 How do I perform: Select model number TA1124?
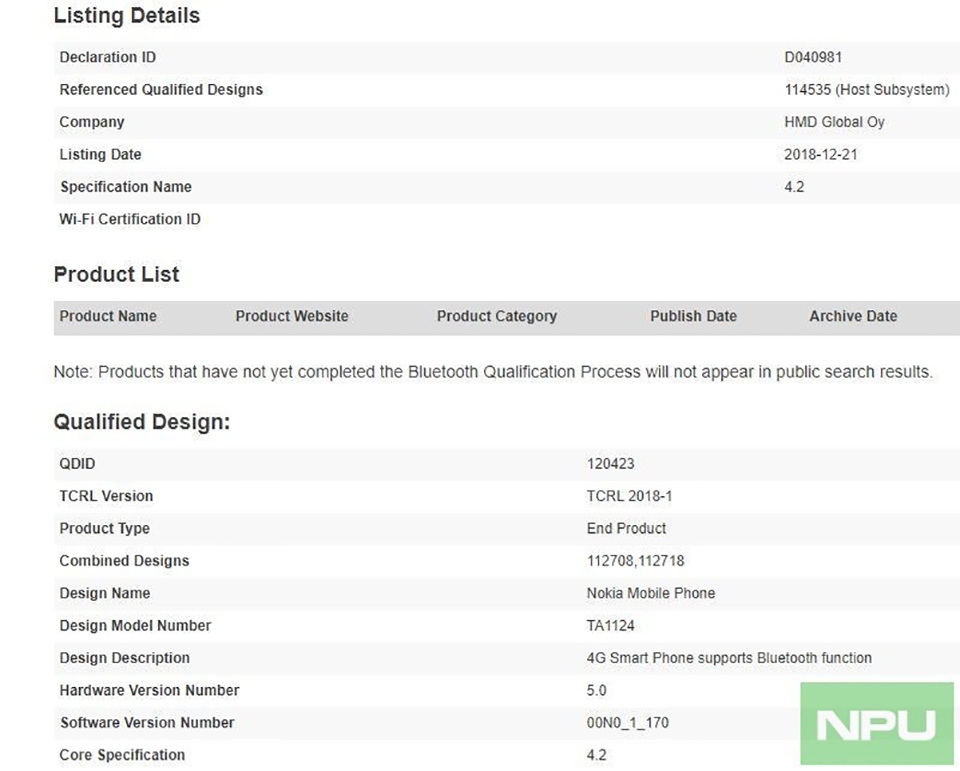click(x=610, y=626)
